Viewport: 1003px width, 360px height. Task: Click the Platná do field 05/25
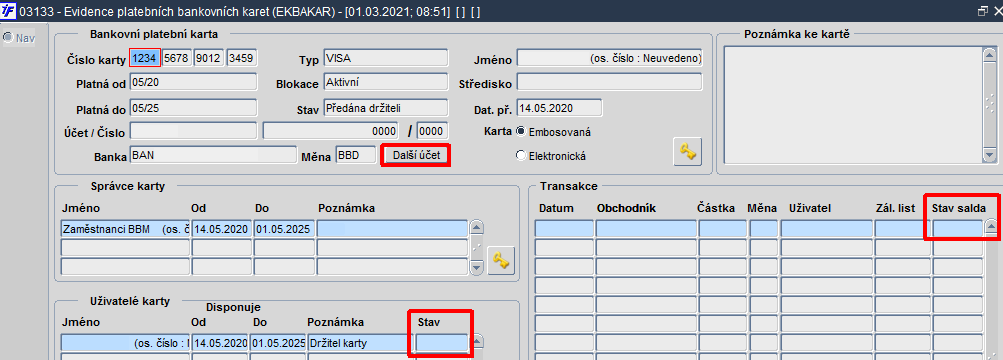coord(193,107)
